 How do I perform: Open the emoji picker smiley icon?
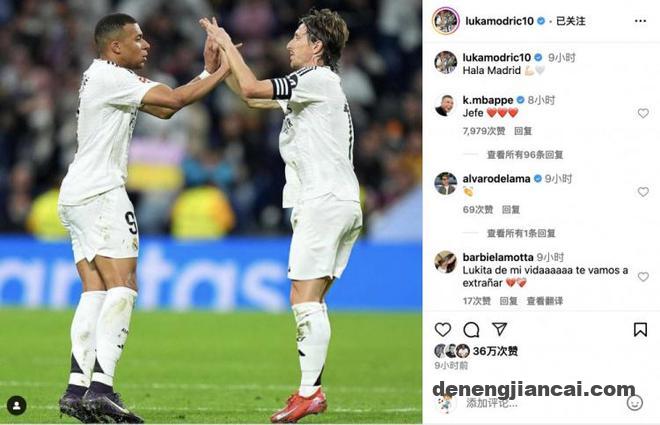coord(635,403)
